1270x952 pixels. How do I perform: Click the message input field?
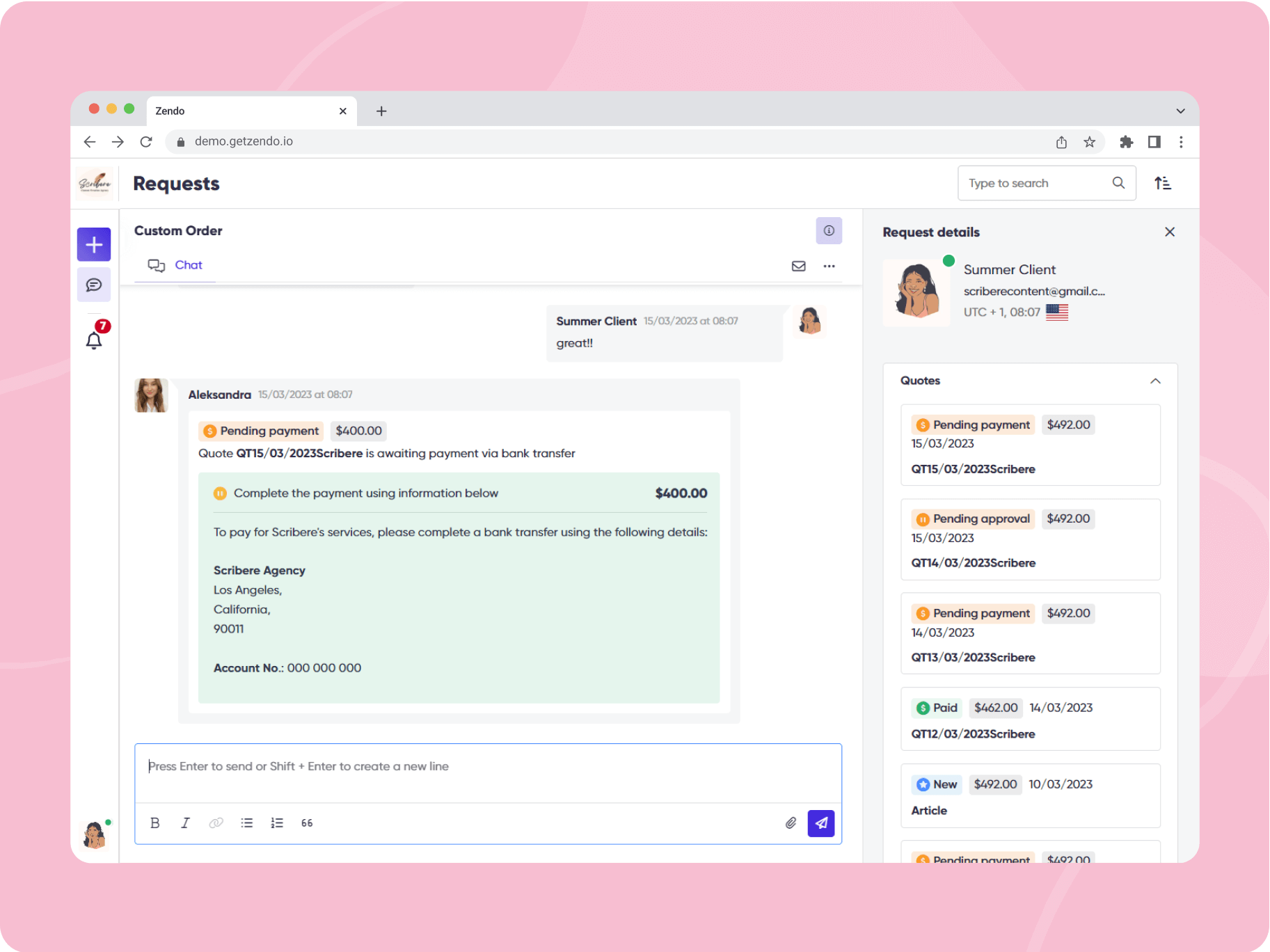[488, 773]
